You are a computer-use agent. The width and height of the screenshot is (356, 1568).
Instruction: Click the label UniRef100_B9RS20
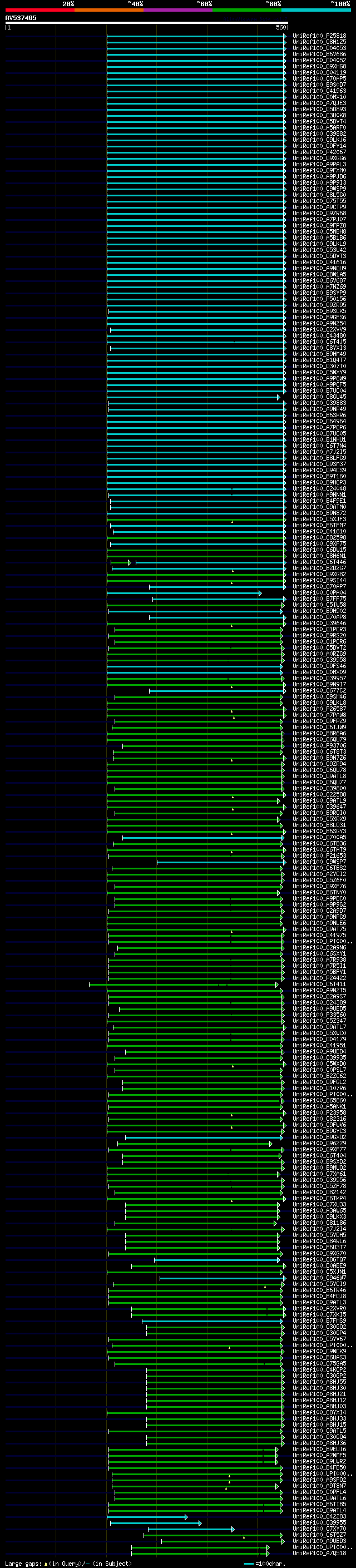tap(319, 635)
